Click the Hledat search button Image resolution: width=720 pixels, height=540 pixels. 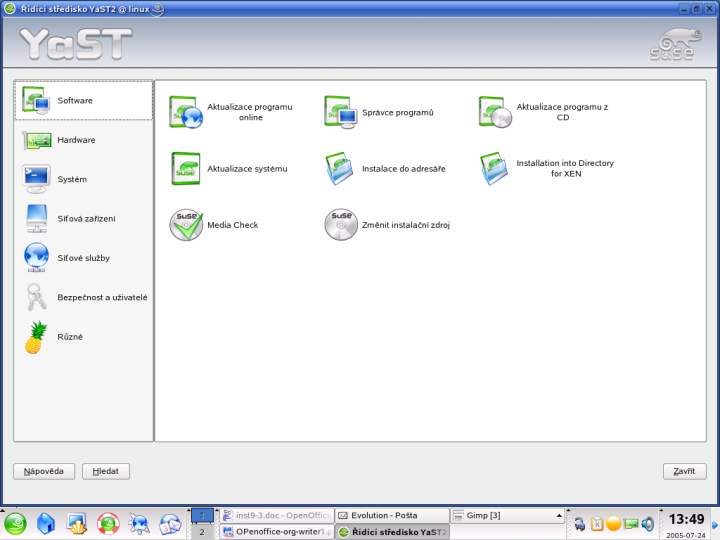coord(106,471)
